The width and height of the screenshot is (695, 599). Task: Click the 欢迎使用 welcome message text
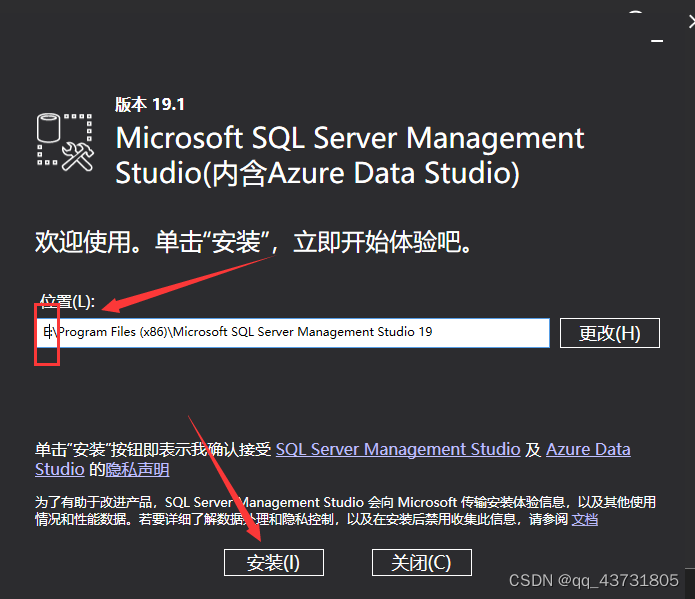(253, 242)
